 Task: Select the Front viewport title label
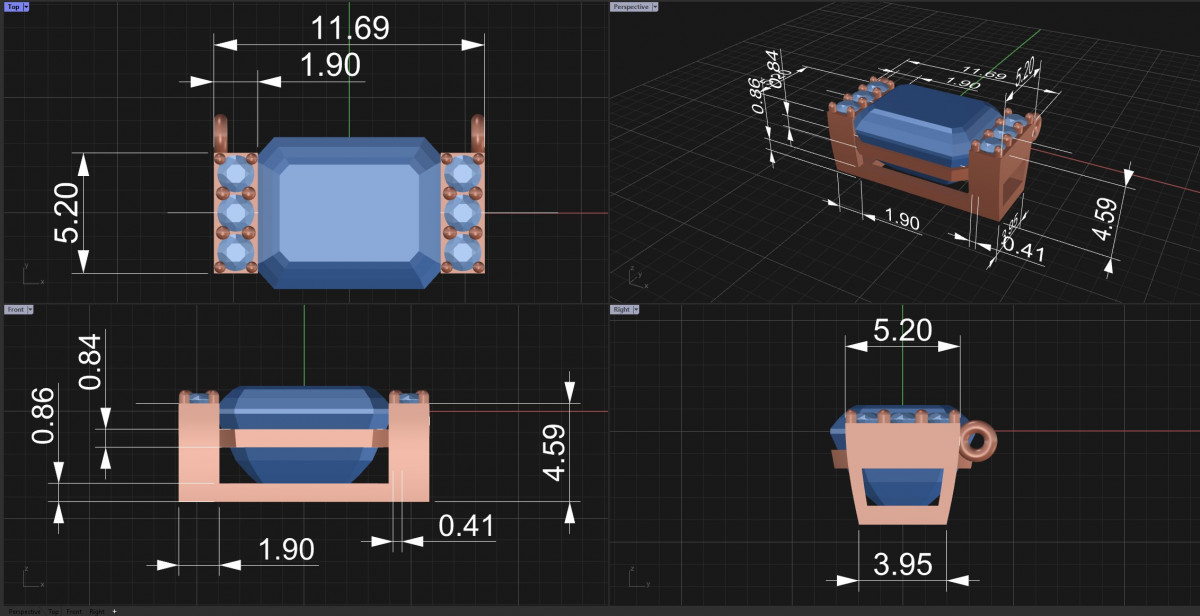15,310
